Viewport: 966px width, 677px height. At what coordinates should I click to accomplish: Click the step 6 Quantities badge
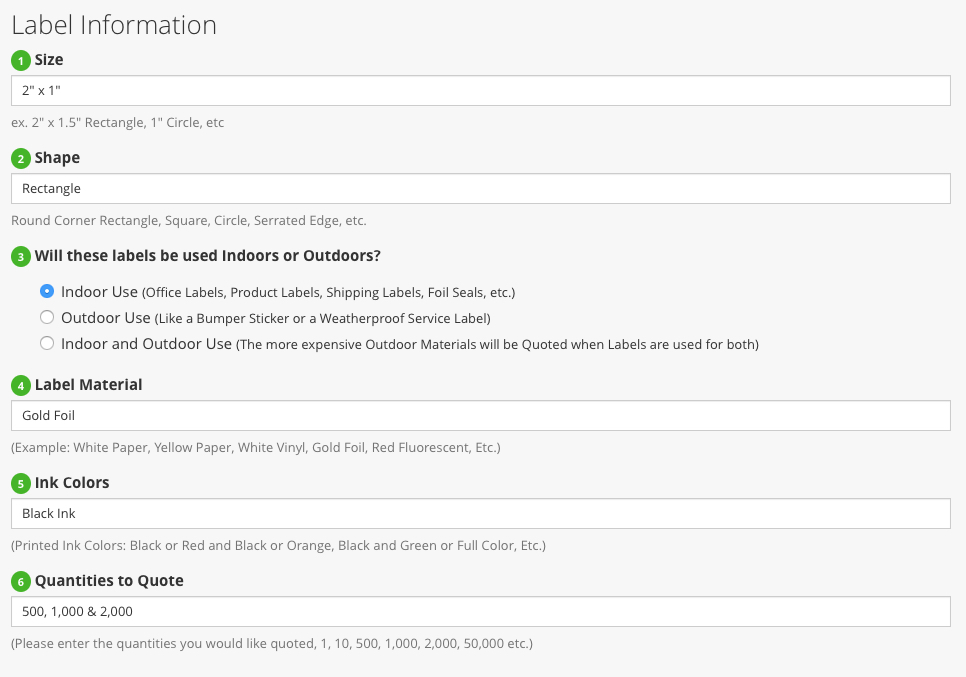tap(21, 581)
